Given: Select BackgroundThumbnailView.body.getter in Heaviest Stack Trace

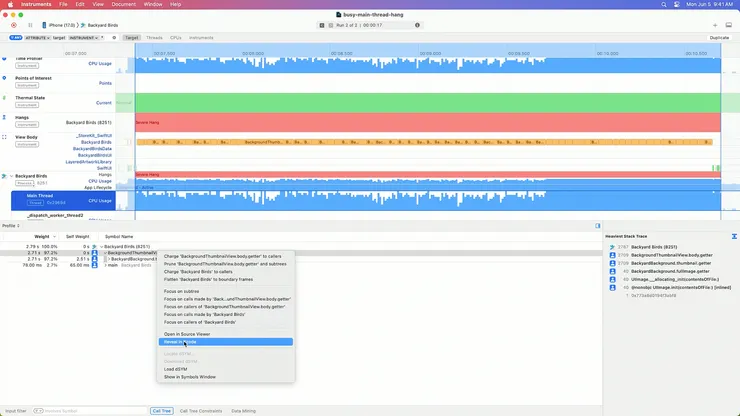Looking at the screenshot, I should [x=672, y=255].
